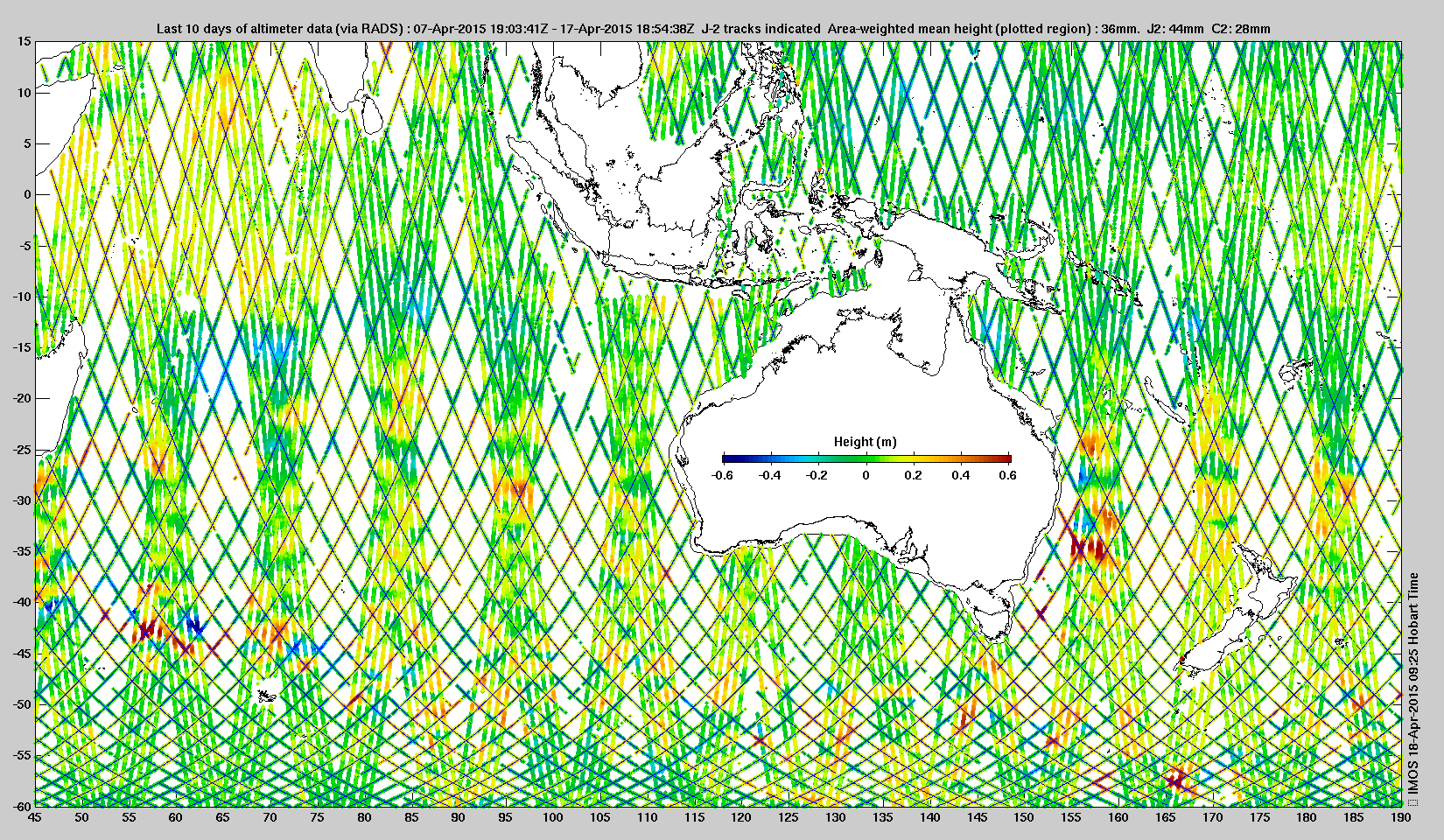Click longitude tick label '100' on bottom axis
This screenshot has width=1444, height=840.
coord(552,817)
